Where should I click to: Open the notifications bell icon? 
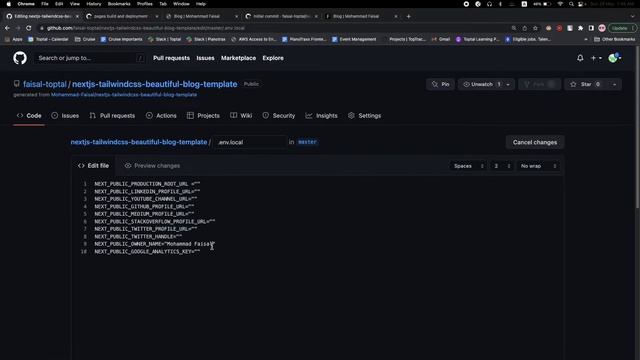580,58
